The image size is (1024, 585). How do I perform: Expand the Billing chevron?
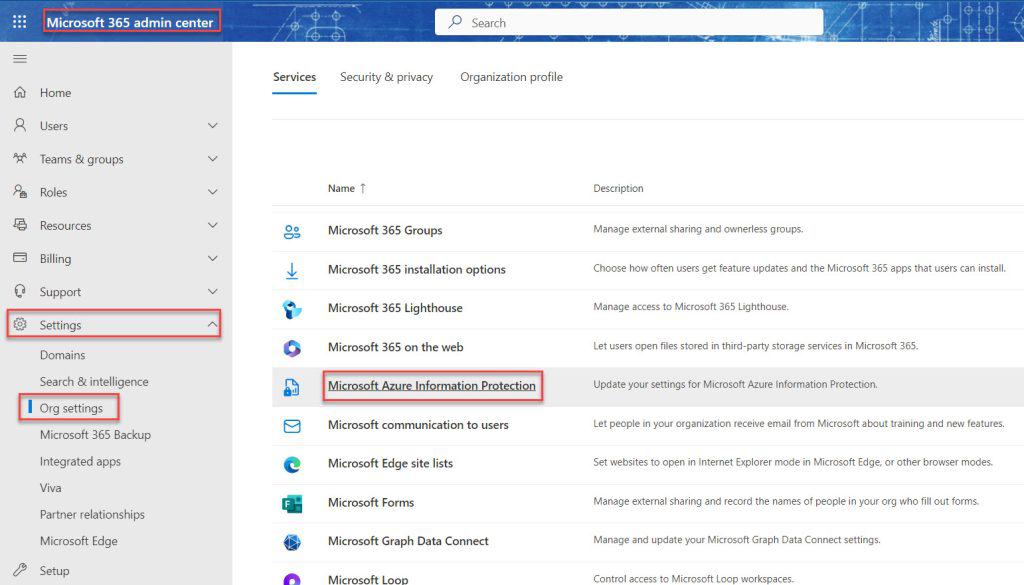coord(213,259)
